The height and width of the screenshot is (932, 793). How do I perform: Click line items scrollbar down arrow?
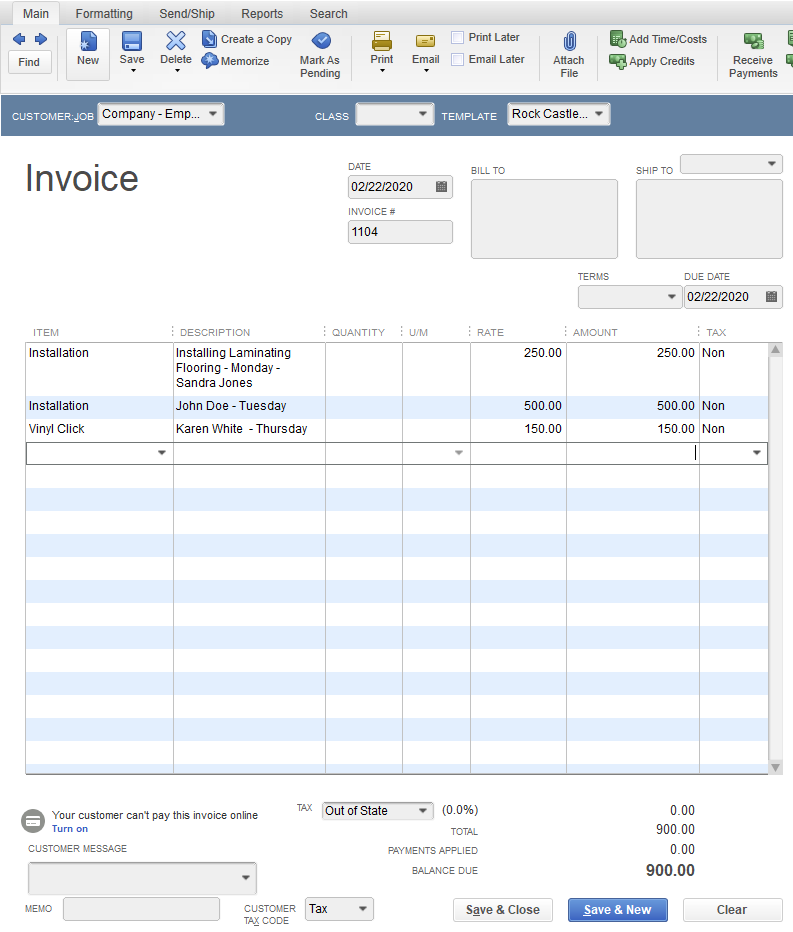775,767
